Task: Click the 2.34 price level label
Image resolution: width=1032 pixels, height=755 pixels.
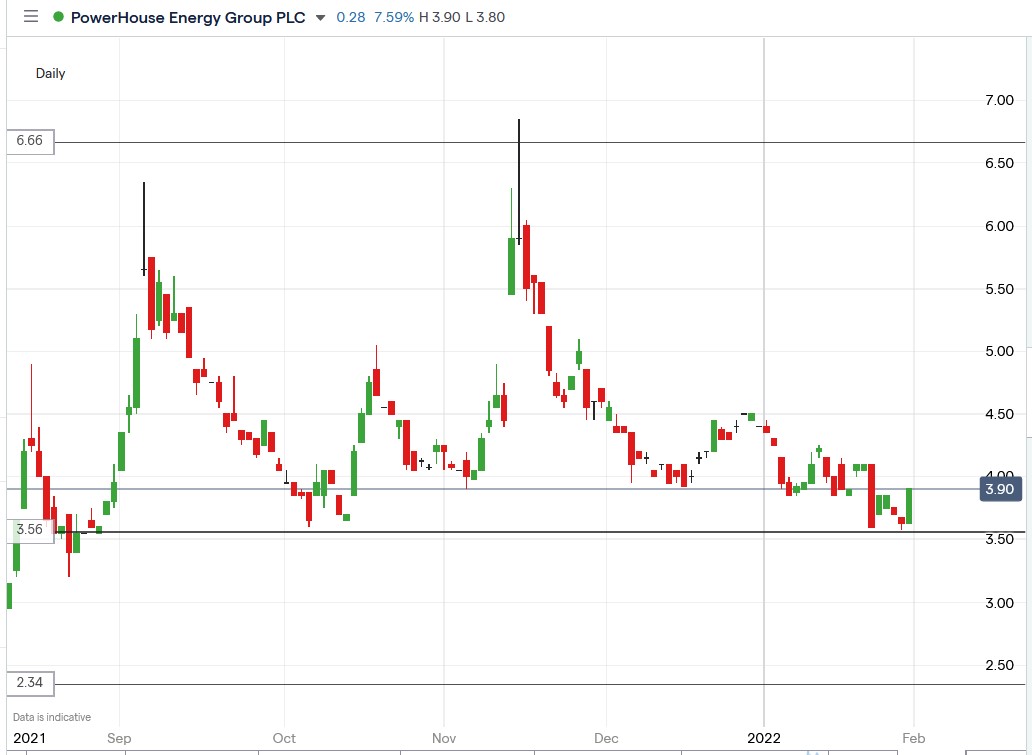Action: [x=29, y=683]
